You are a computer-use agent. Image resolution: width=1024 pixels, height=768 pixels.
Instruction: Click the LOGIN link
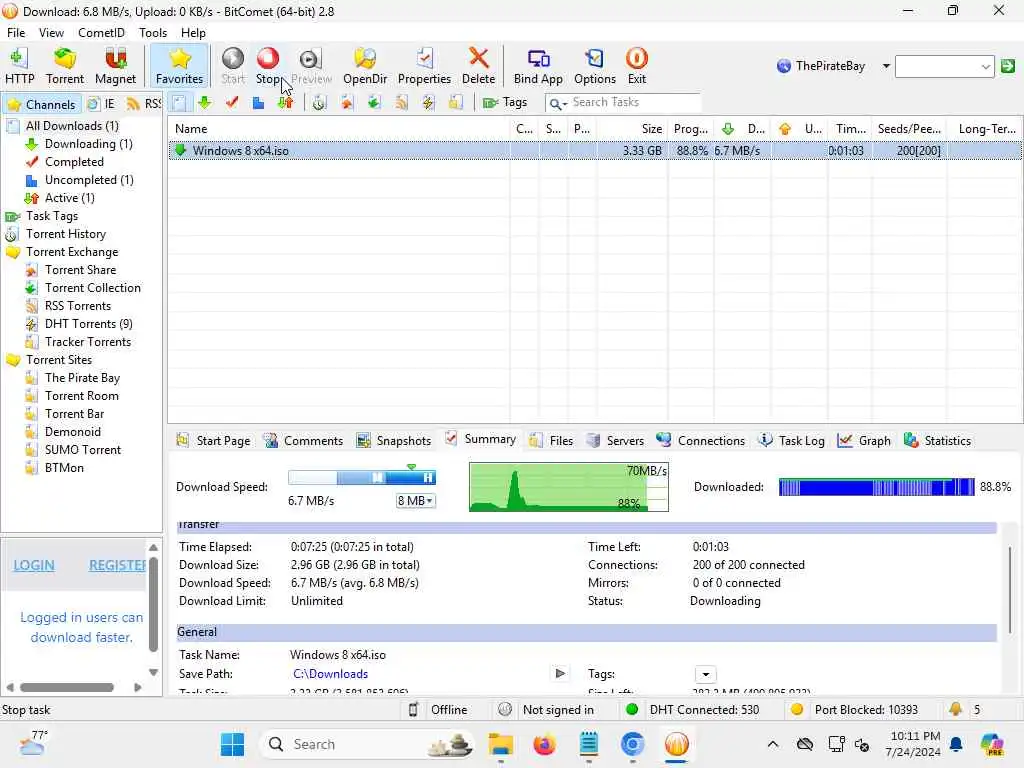click(x=34, y=566)
